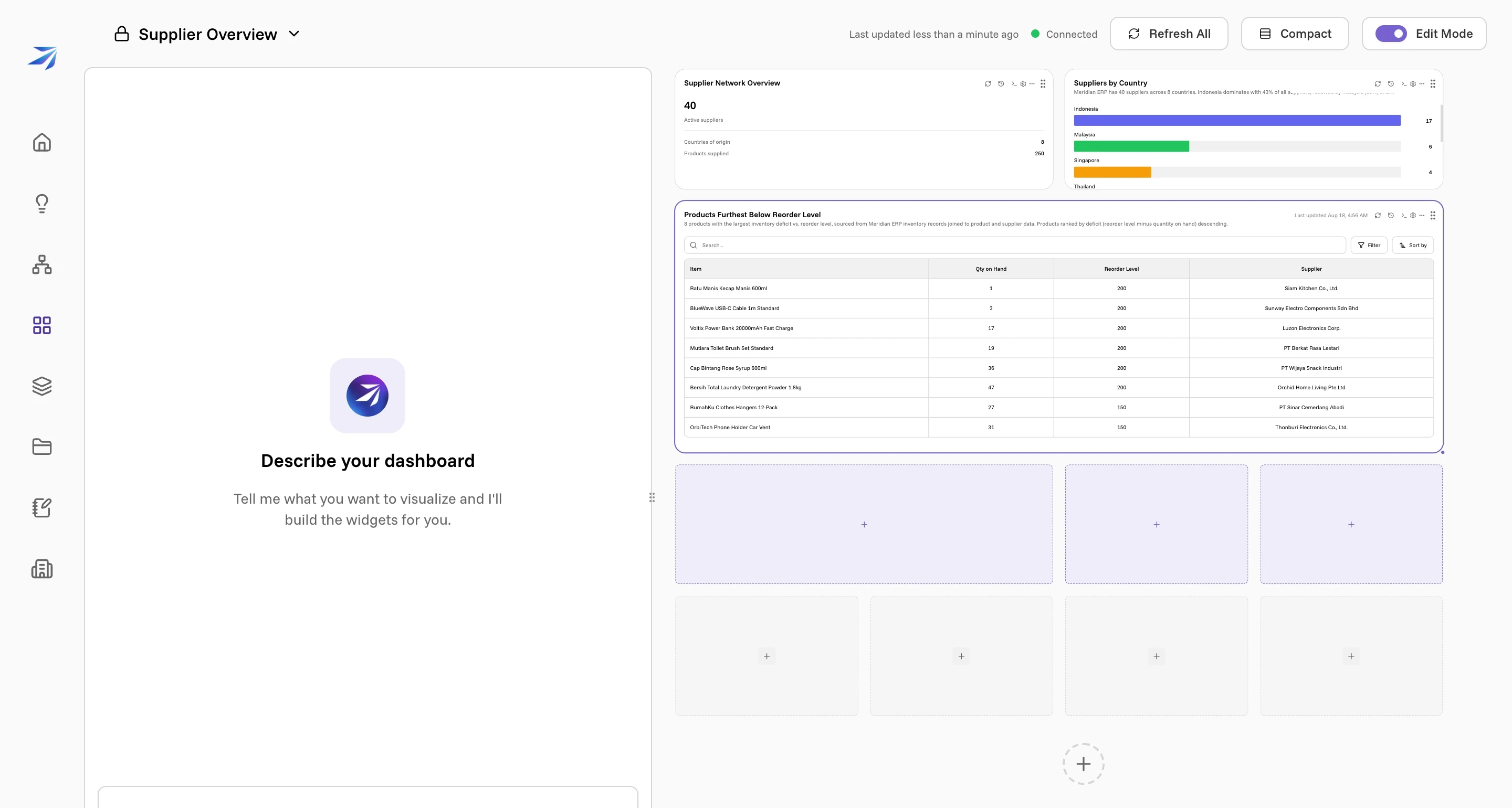This screenshot has width=1512, height=808.
Task: Open the Home page from sidebar
Action: 41,143
